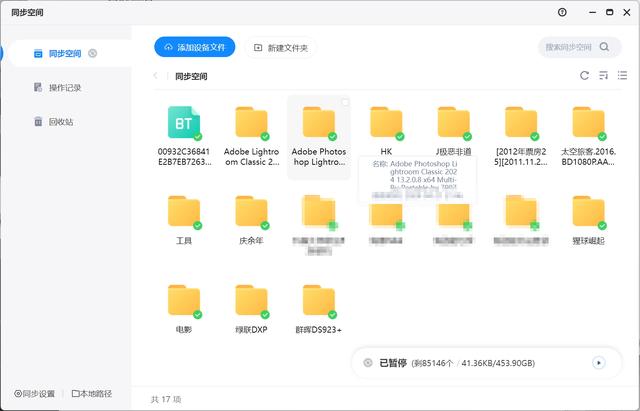
Task: Select the 工具 folder
Action: (x=184, y=220)
